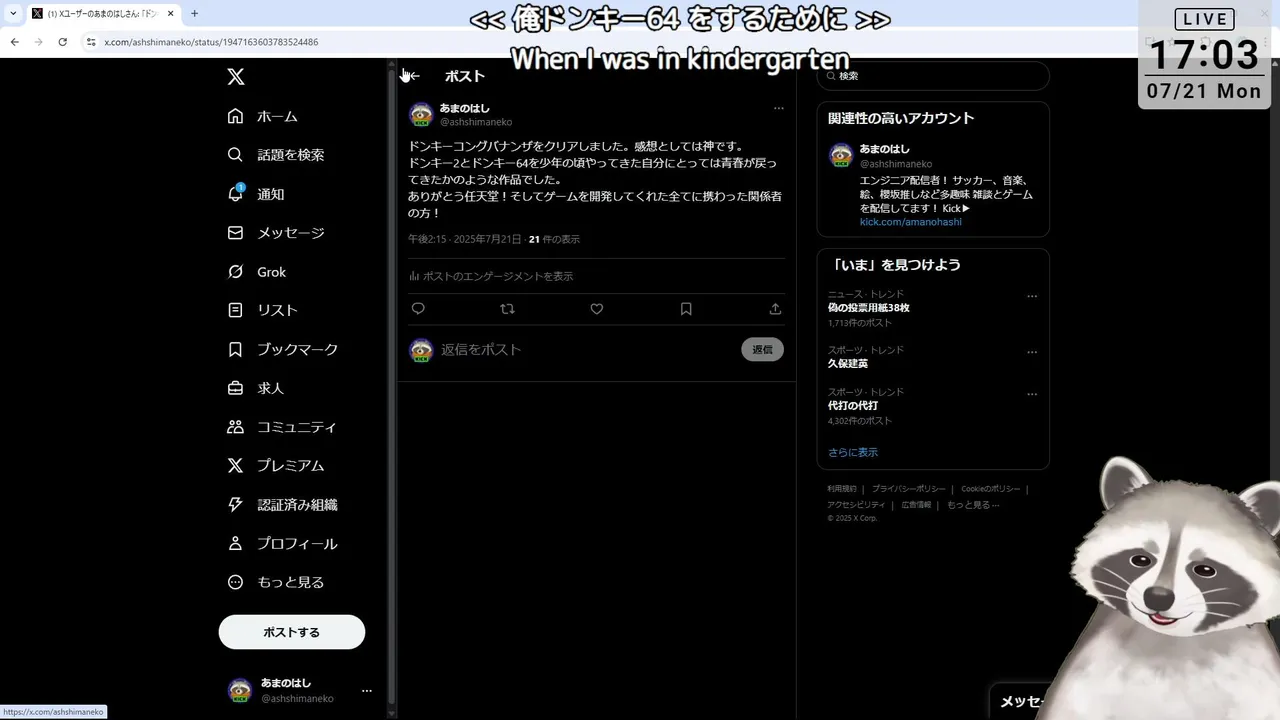1280x720 pixels.
Task: Click the post author avatar
Action: click(421, 114)
